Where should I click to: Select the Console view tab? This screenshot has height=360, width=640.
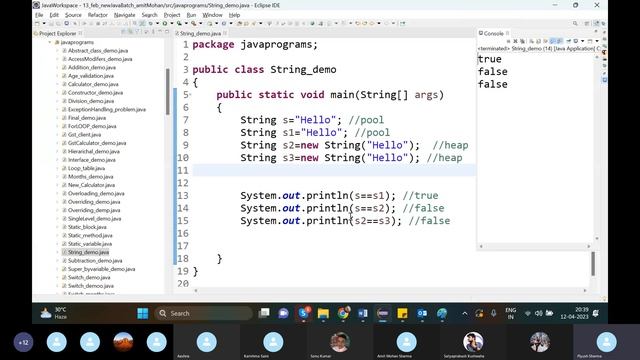(493, 33)
